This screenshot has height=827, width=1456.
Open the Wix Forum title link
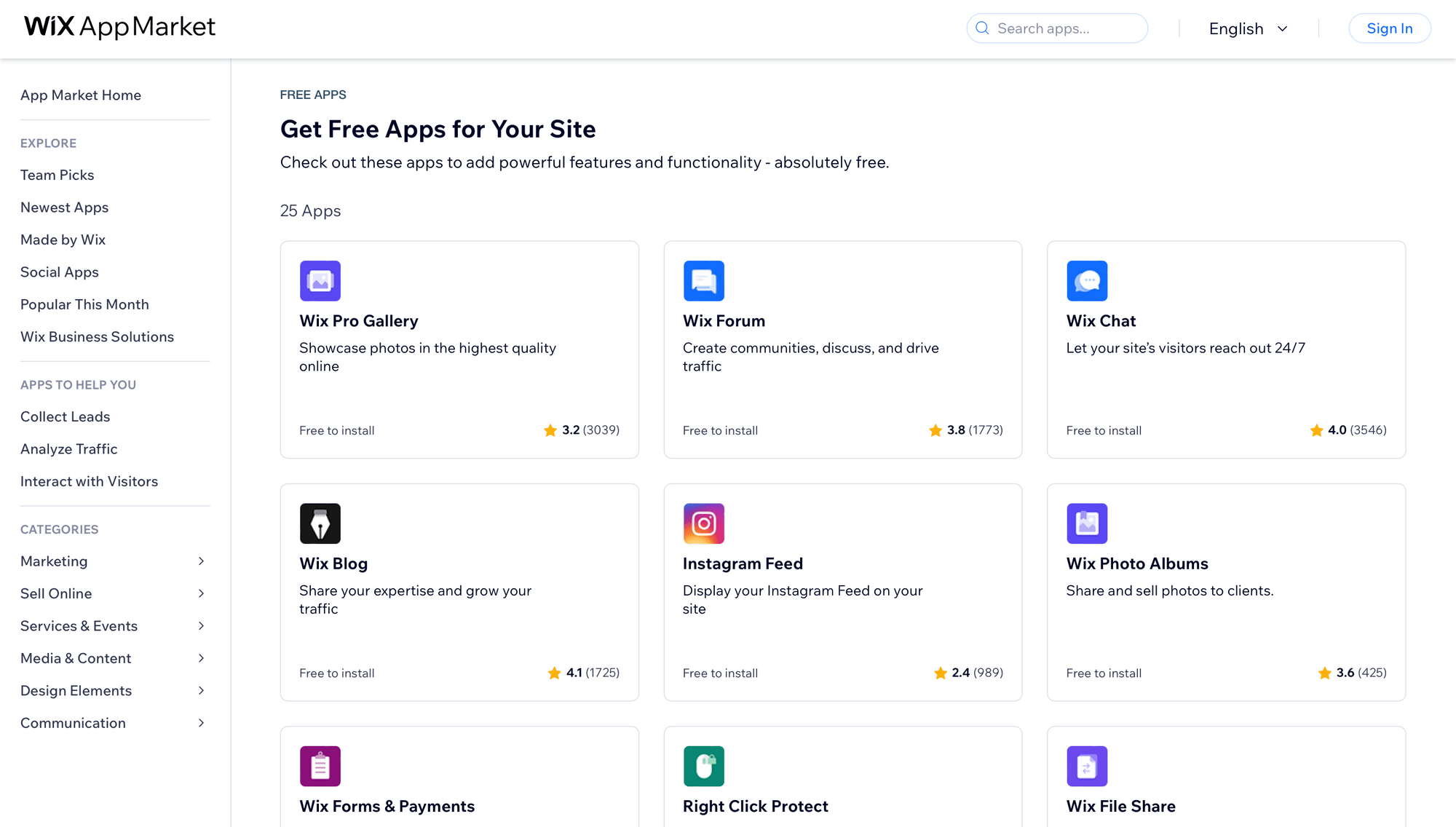[x=724, y=321]
